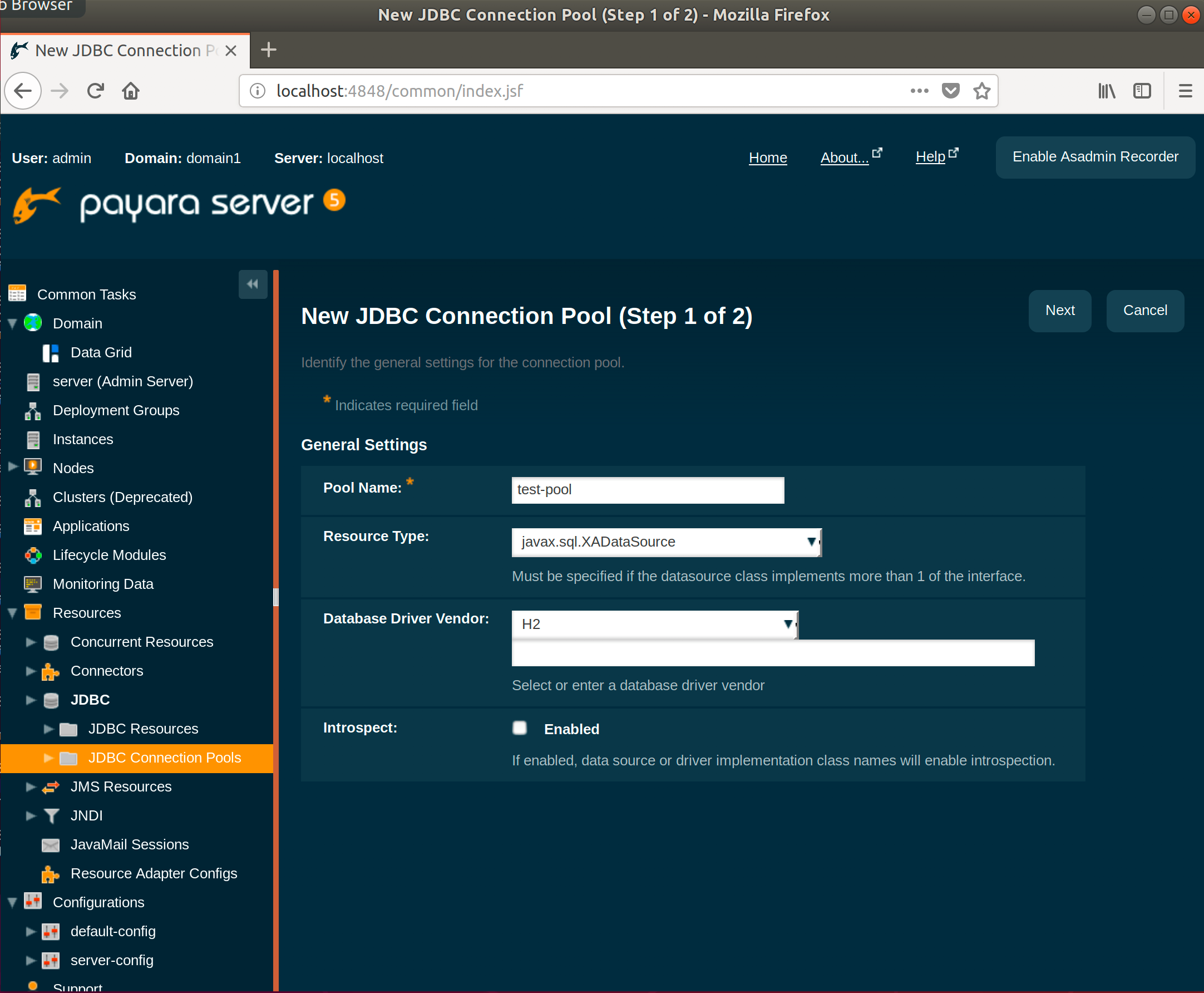Select JDBC Resources in the tree
This screenshot has height=993, width=1204.
[143, 729]
